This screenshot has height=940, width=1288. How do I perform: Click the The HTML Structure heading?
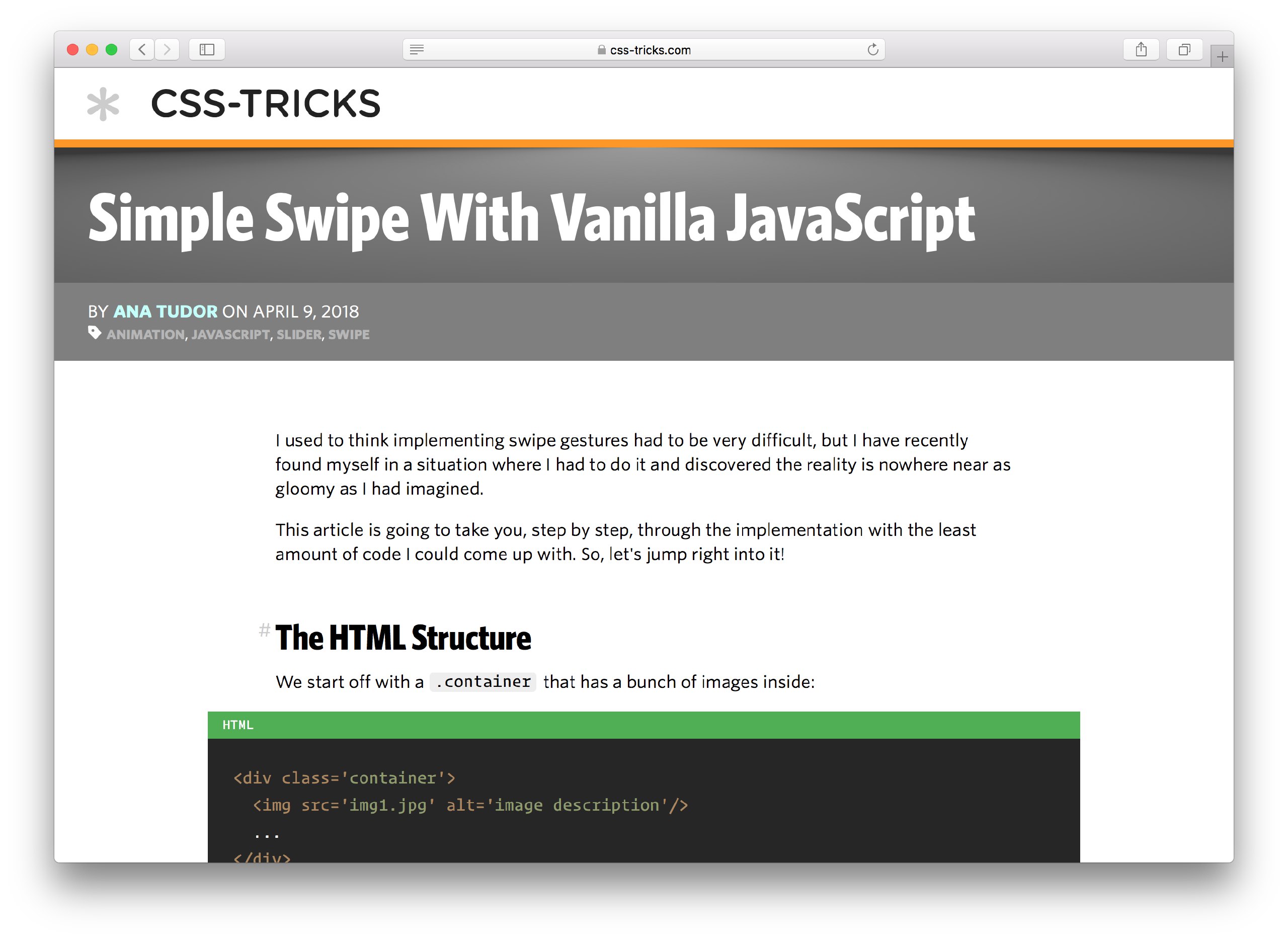point(403,637)
